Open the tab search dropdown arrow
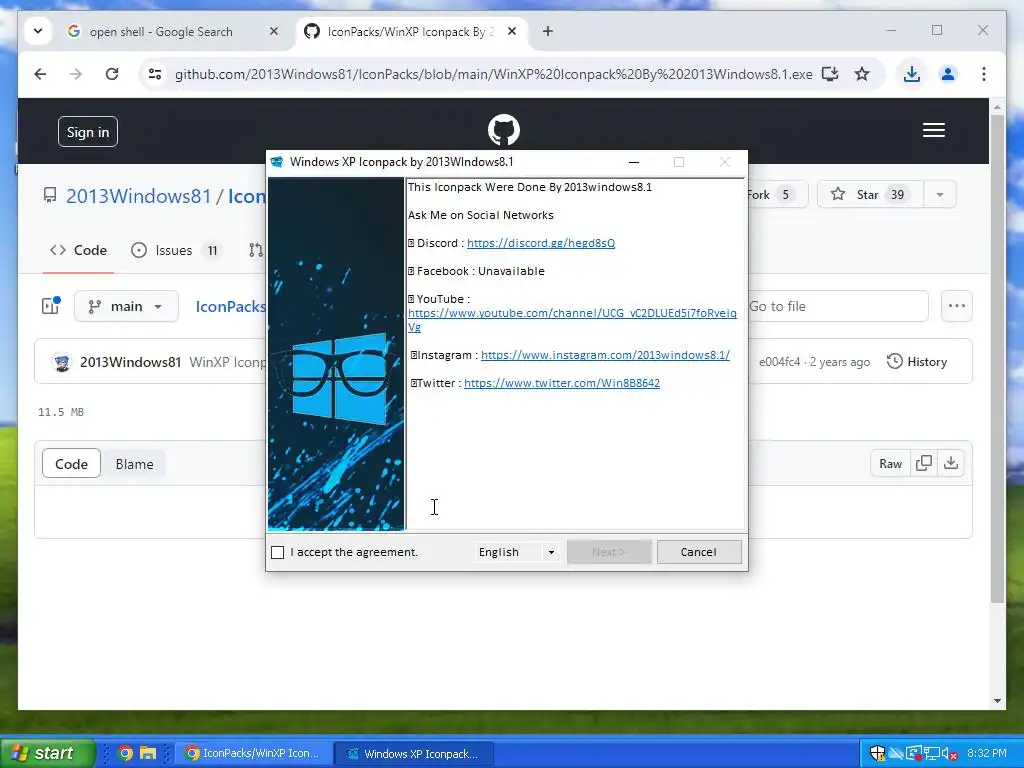This screenshot has height=768, width=1024. 38,31
